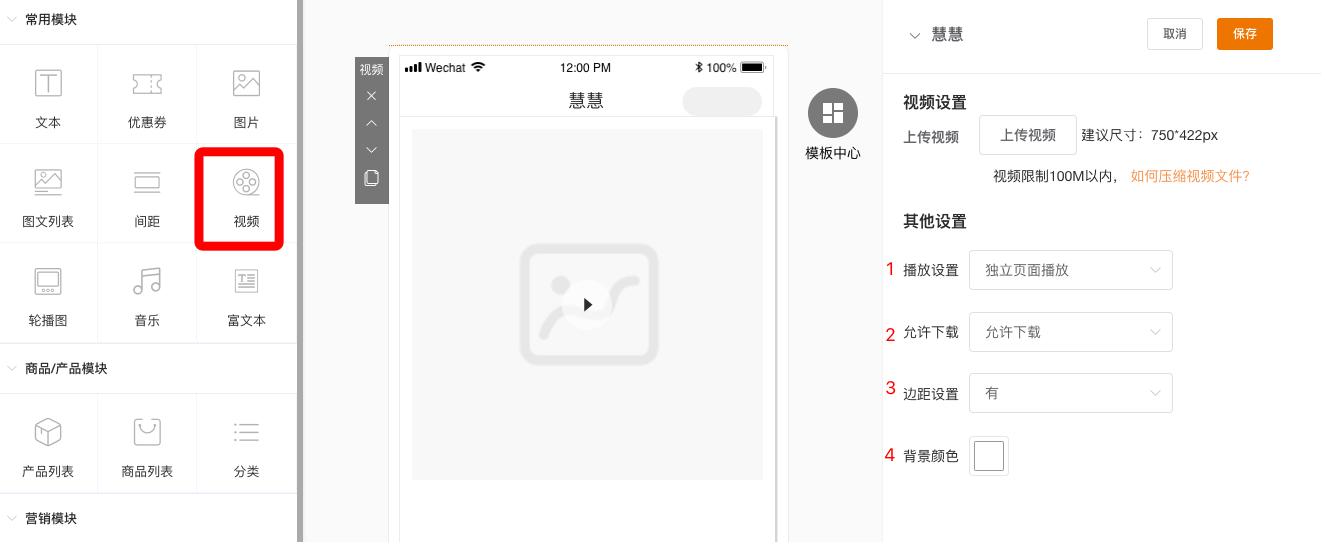Open the 模板中心 template center
The height and width of the screenshot is (542, 1321).
(x=832, y=114)
